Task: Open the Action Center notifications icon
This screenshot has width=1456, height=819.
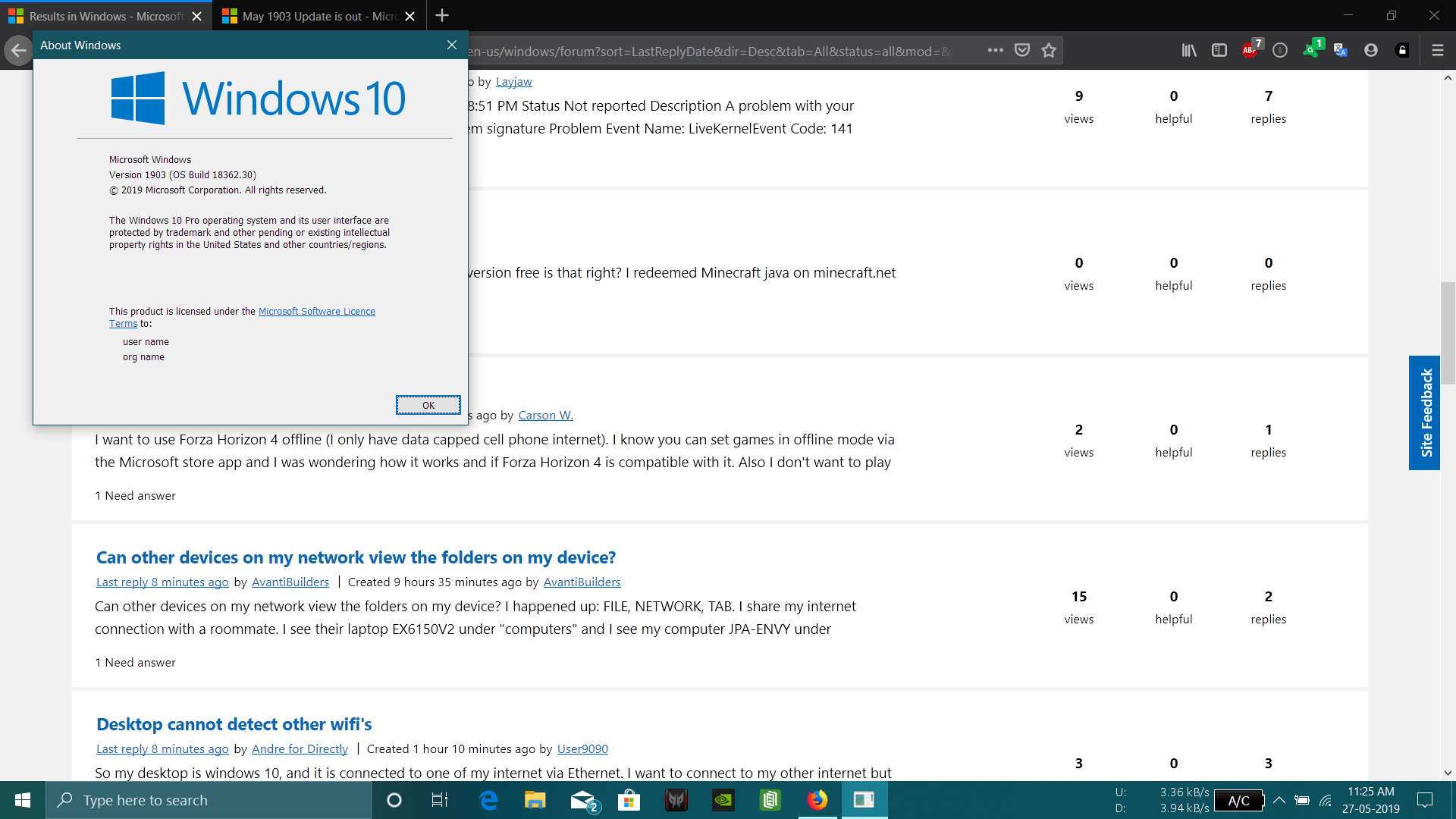Action: (1425, 800)
